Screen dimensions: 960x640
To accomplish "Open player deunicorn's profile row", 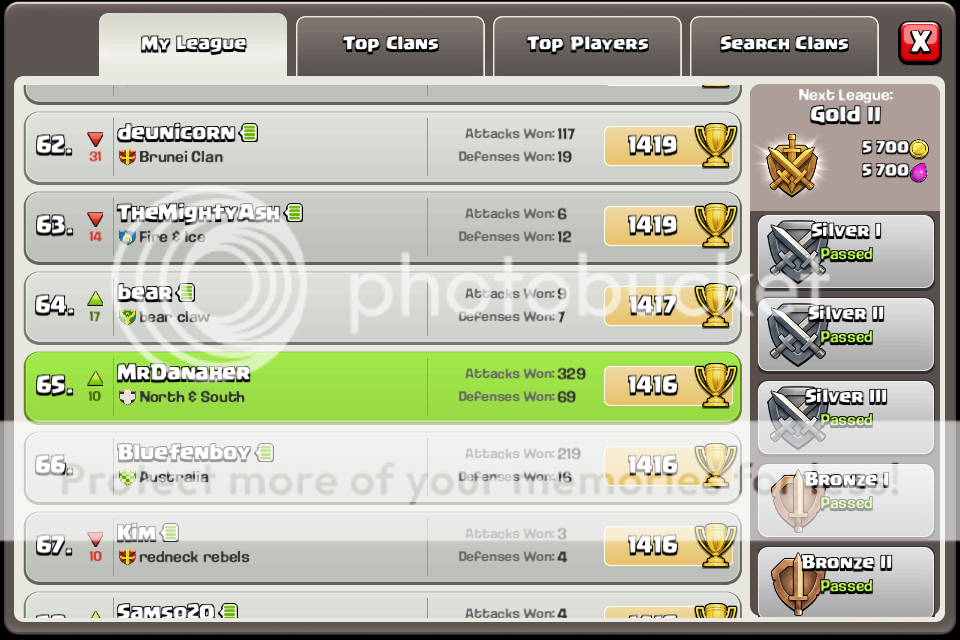I will point(383,147).
